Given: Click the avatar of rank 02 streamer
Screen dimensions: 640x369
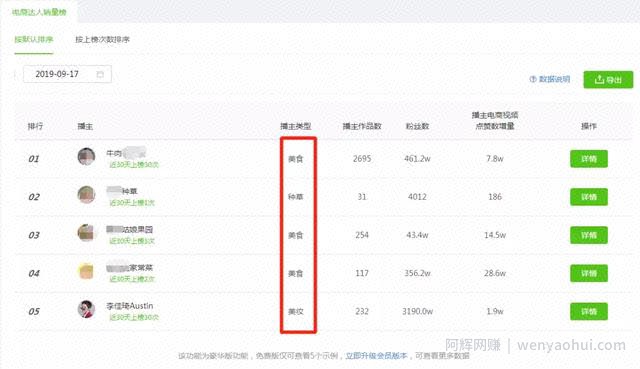Looking at the screenshot, I should (x=86, y=194).
